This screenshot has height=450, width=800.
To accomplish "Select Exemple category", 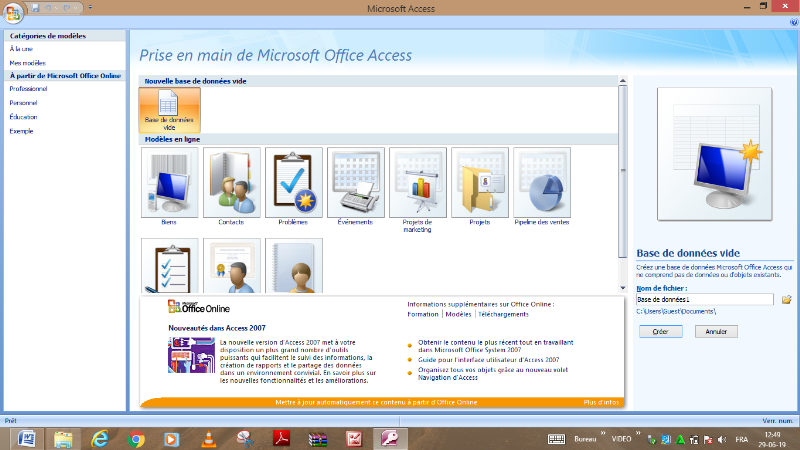I will pyautogui.click(x=21, y=131).
